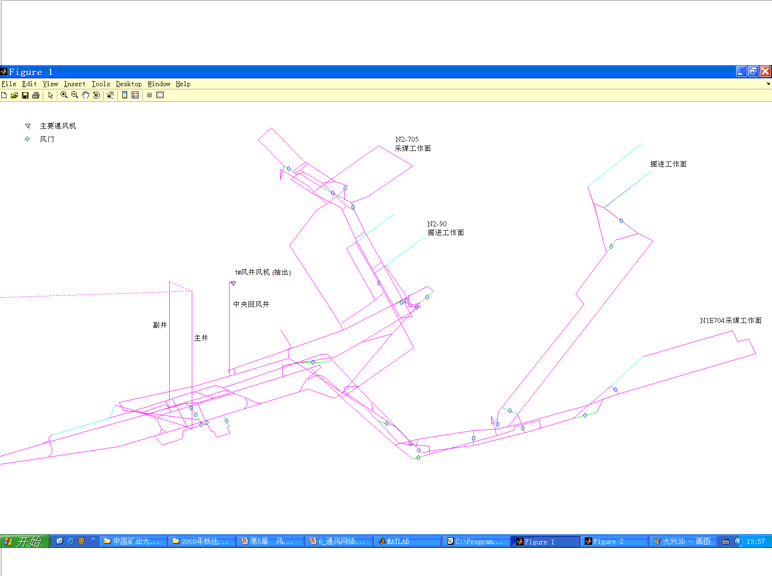Screen dimensions: 772x576
Task: Select the Edit Plot arrow tool
Action: click(x=50, y=96)
